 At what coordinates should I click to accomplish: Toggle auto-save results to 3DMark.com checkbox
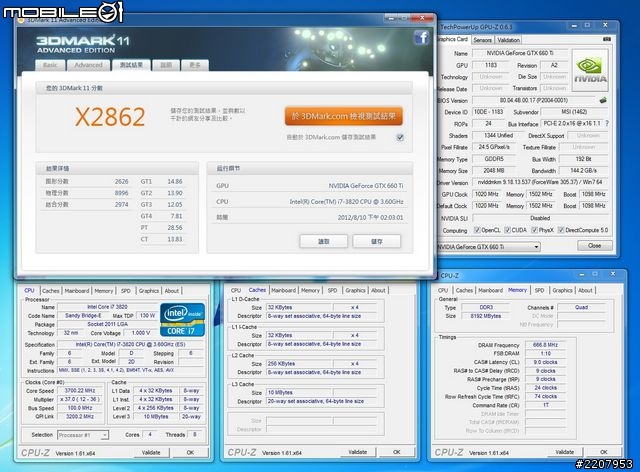(400, 138)
